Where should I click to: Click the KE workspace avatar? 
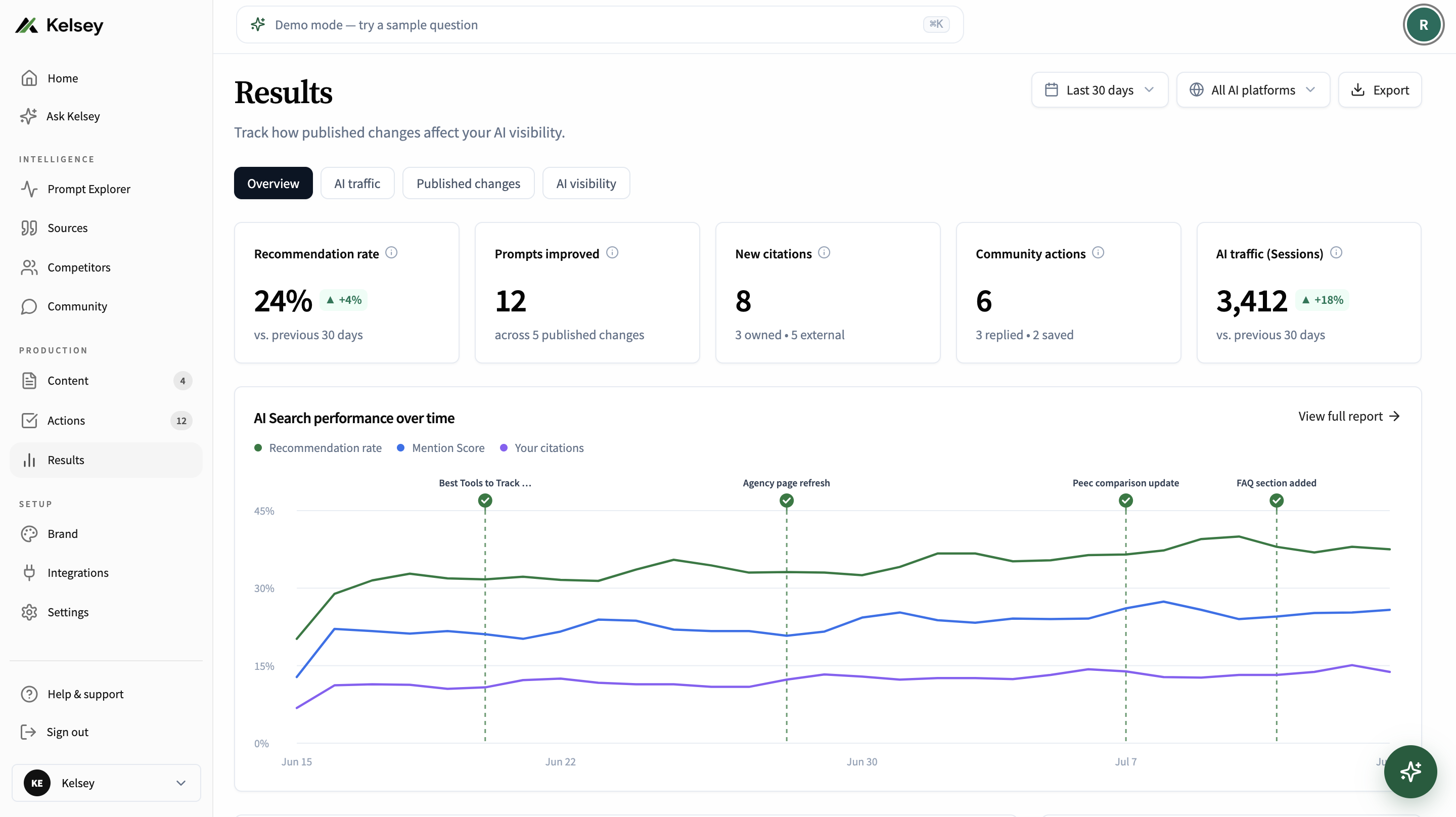pyautogui.click(x=37, y=783)
